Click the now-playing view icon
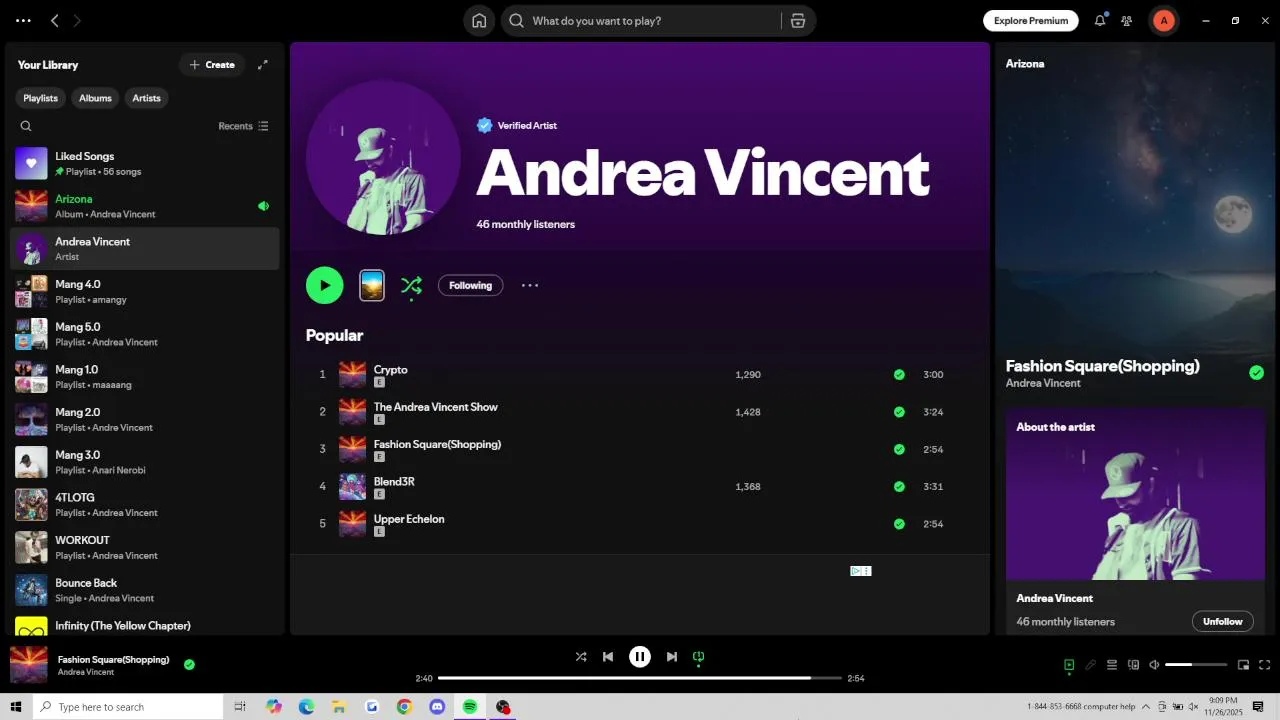The width and height of the screenshot is (1280, 720). [1069, 665]
